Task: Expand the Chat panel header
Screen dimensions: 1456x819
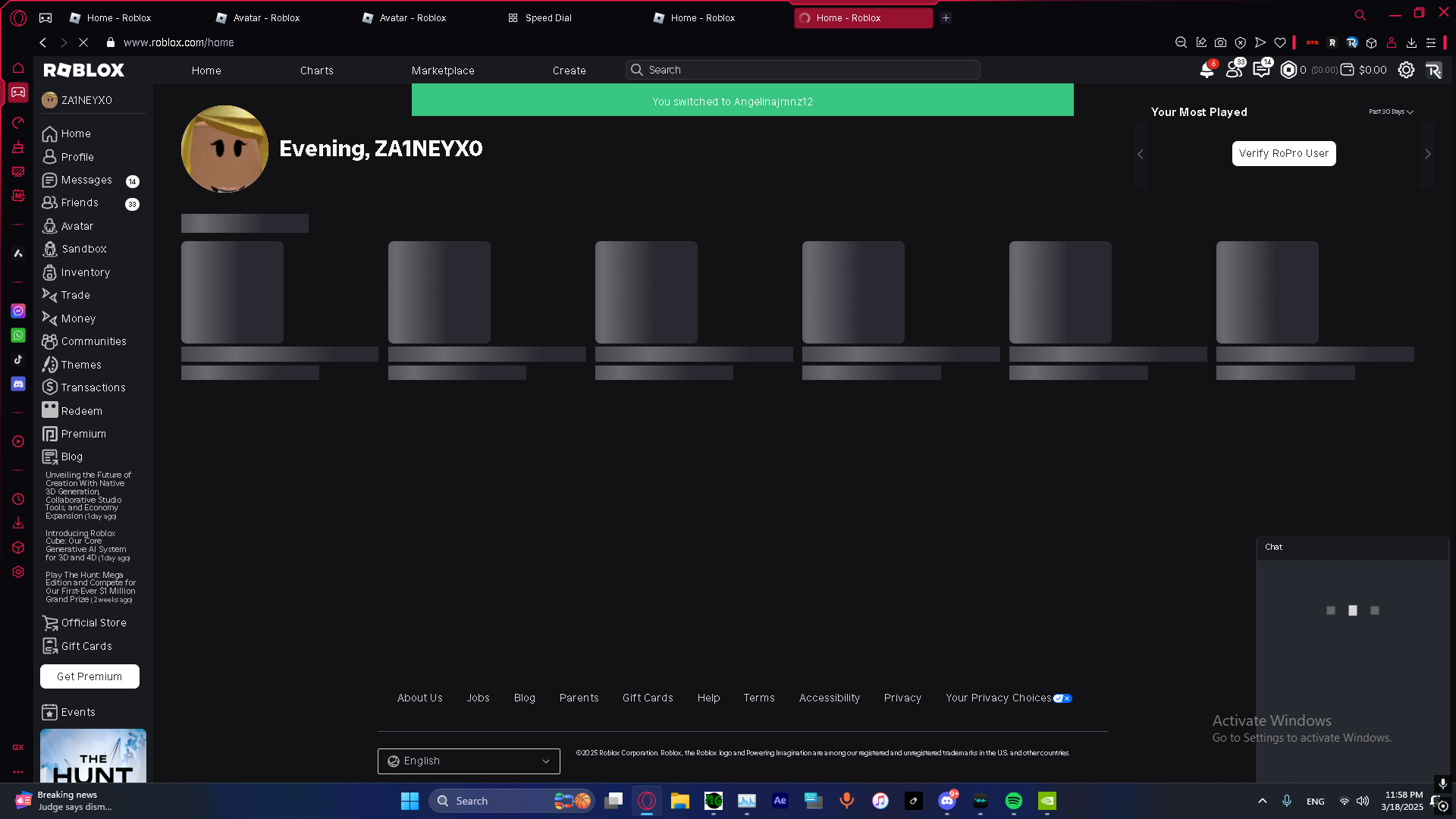Action: click(1352, 548)
